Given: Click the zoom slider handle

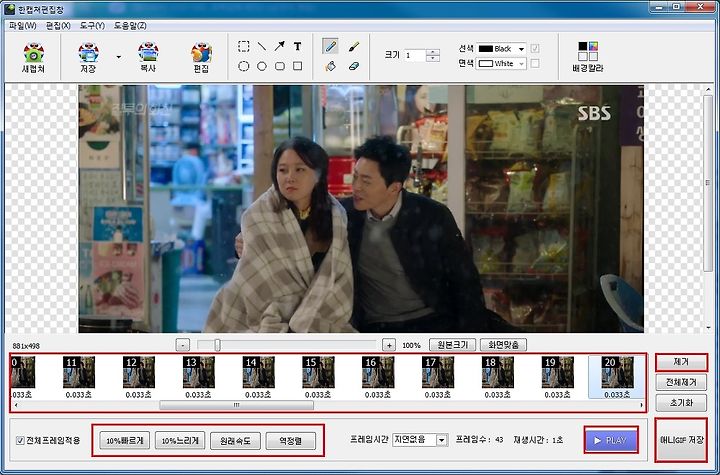Looking at the screenshot, I should (x=217, y=345).
